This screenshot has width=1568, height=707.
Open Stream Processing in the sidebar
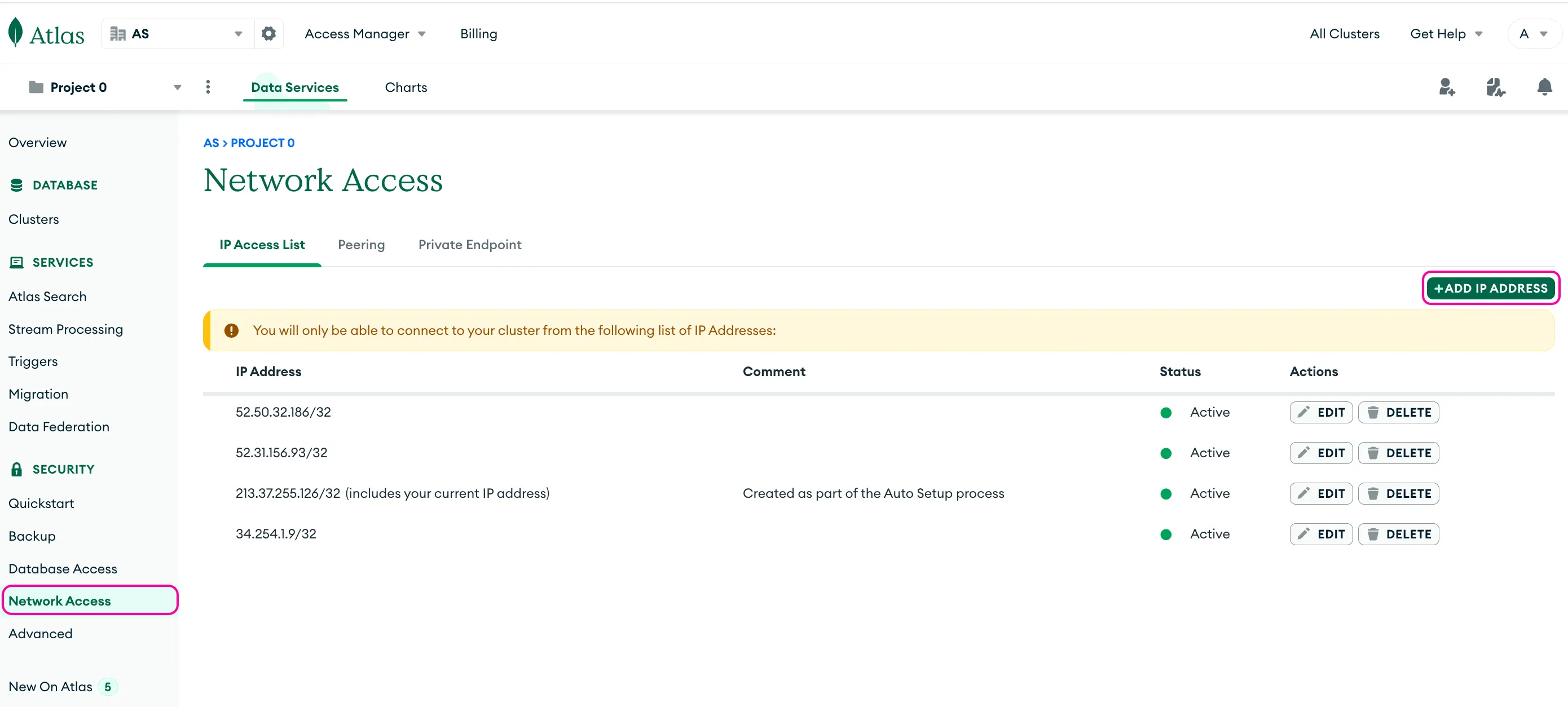pos(66,329)
